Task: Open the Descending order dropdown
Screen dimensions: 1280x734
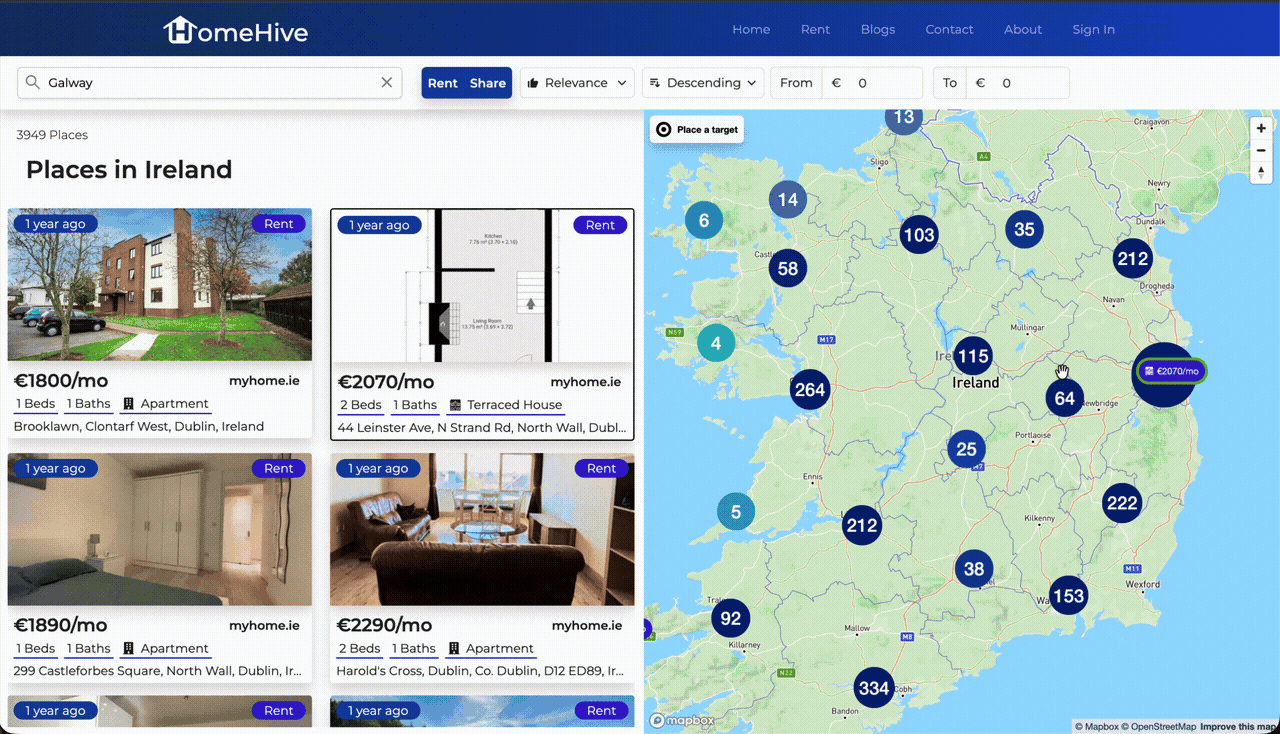Action: tap(703, 83)
